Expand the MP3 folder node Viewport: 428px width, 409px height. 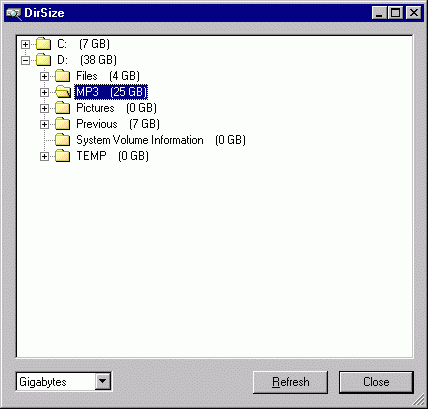[x=44, y=92]
